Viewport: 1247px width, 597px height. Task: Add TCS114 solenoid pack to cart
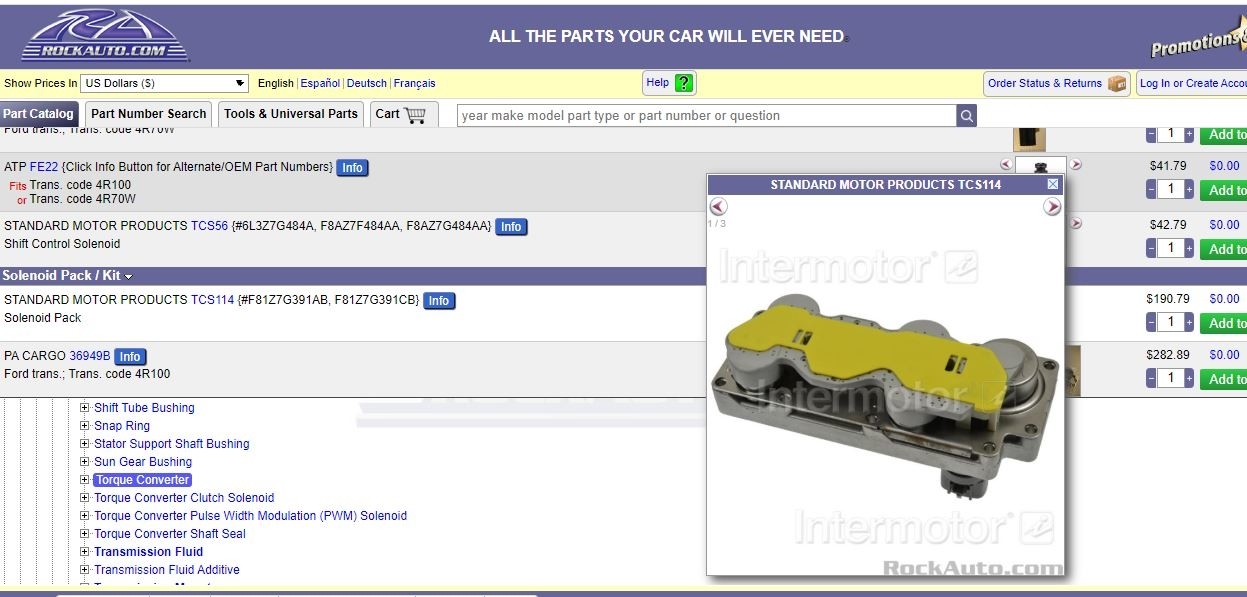[x=1224, y=322]
